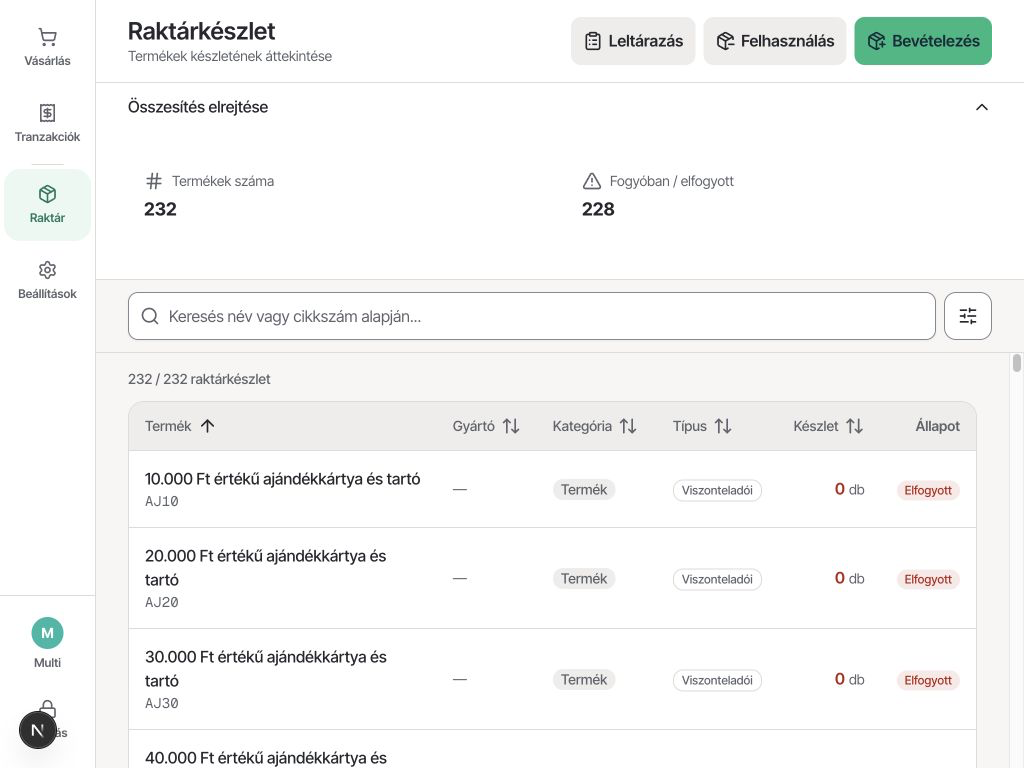Click Viszonteladói badge in AJ20 row

tap(717, 579)
